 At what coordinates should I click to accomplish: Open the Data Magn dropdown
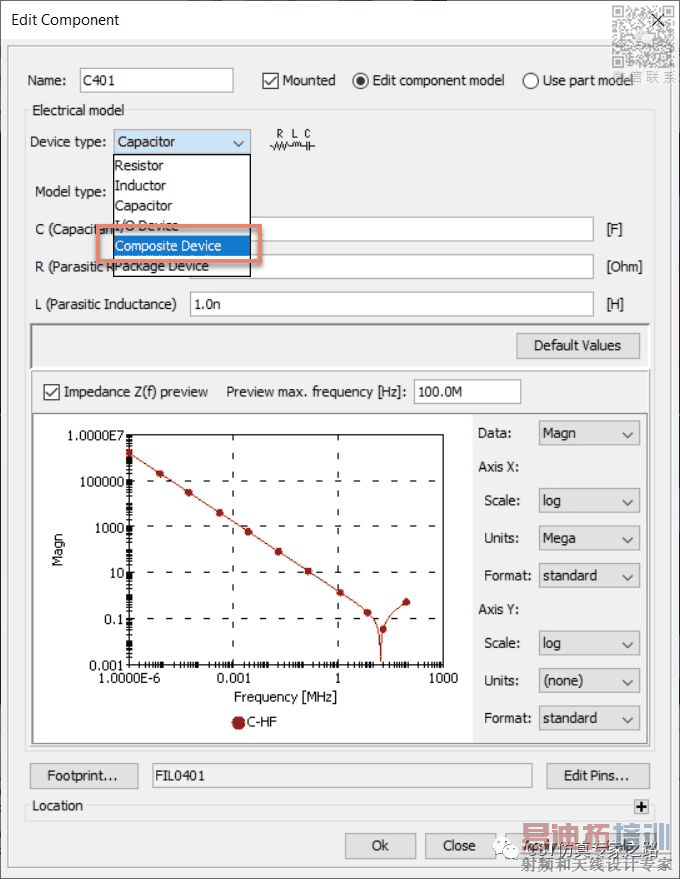tap(589, 433)
